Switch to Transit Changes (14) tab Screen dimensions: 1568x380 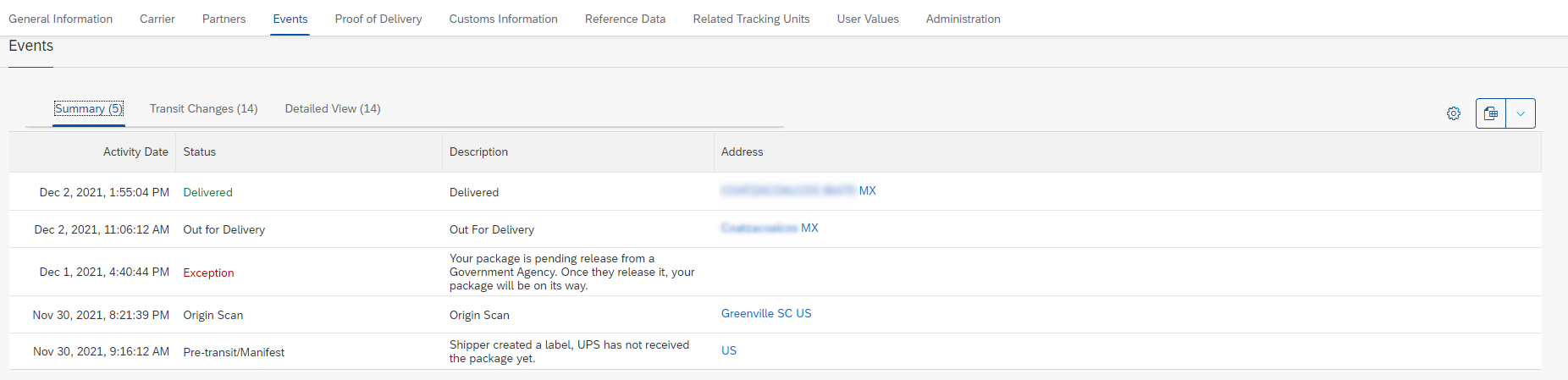click(x=203, y=108)
